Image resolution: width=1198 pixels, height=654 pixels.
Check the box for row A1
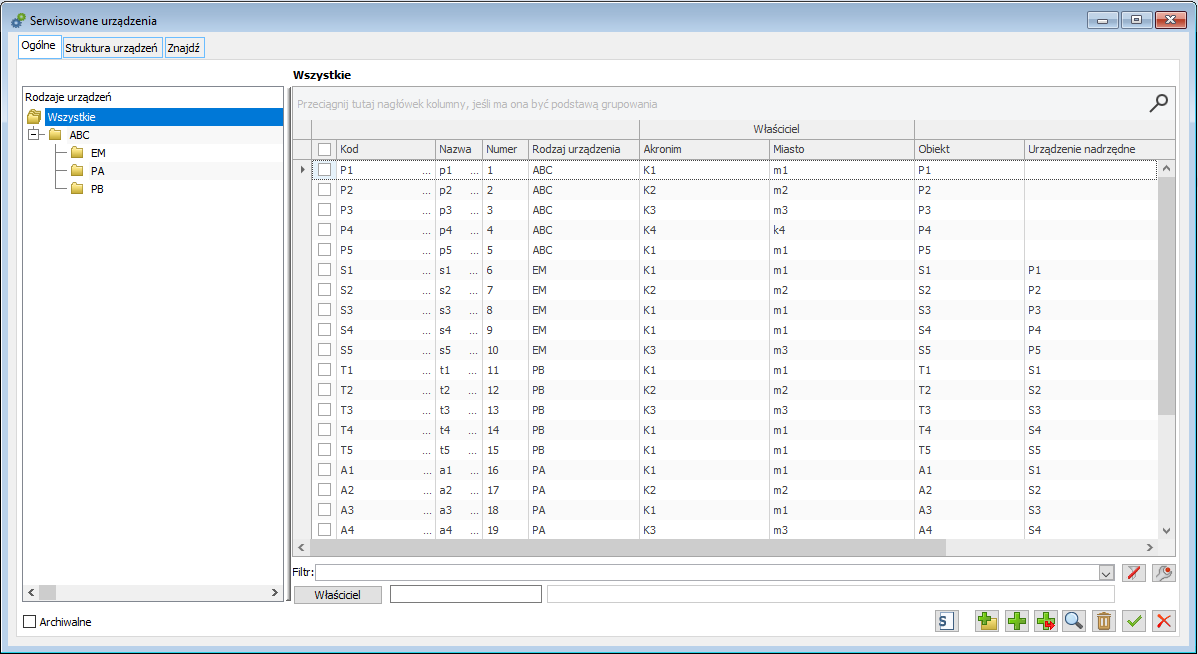click(x=325, y=470)
